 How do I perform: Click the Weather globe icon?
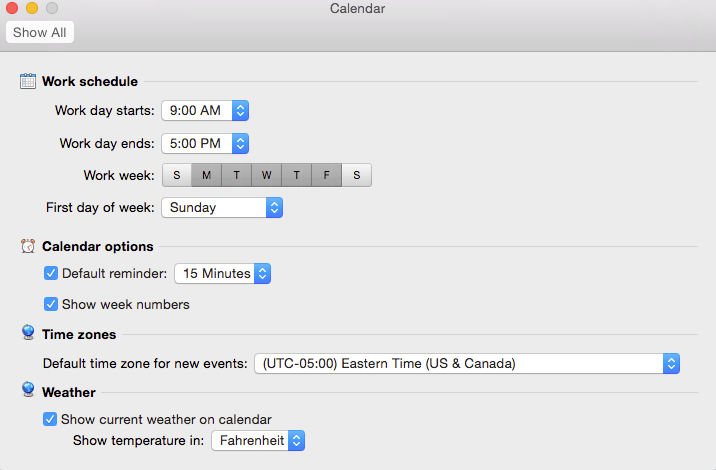tap(28, 390)
